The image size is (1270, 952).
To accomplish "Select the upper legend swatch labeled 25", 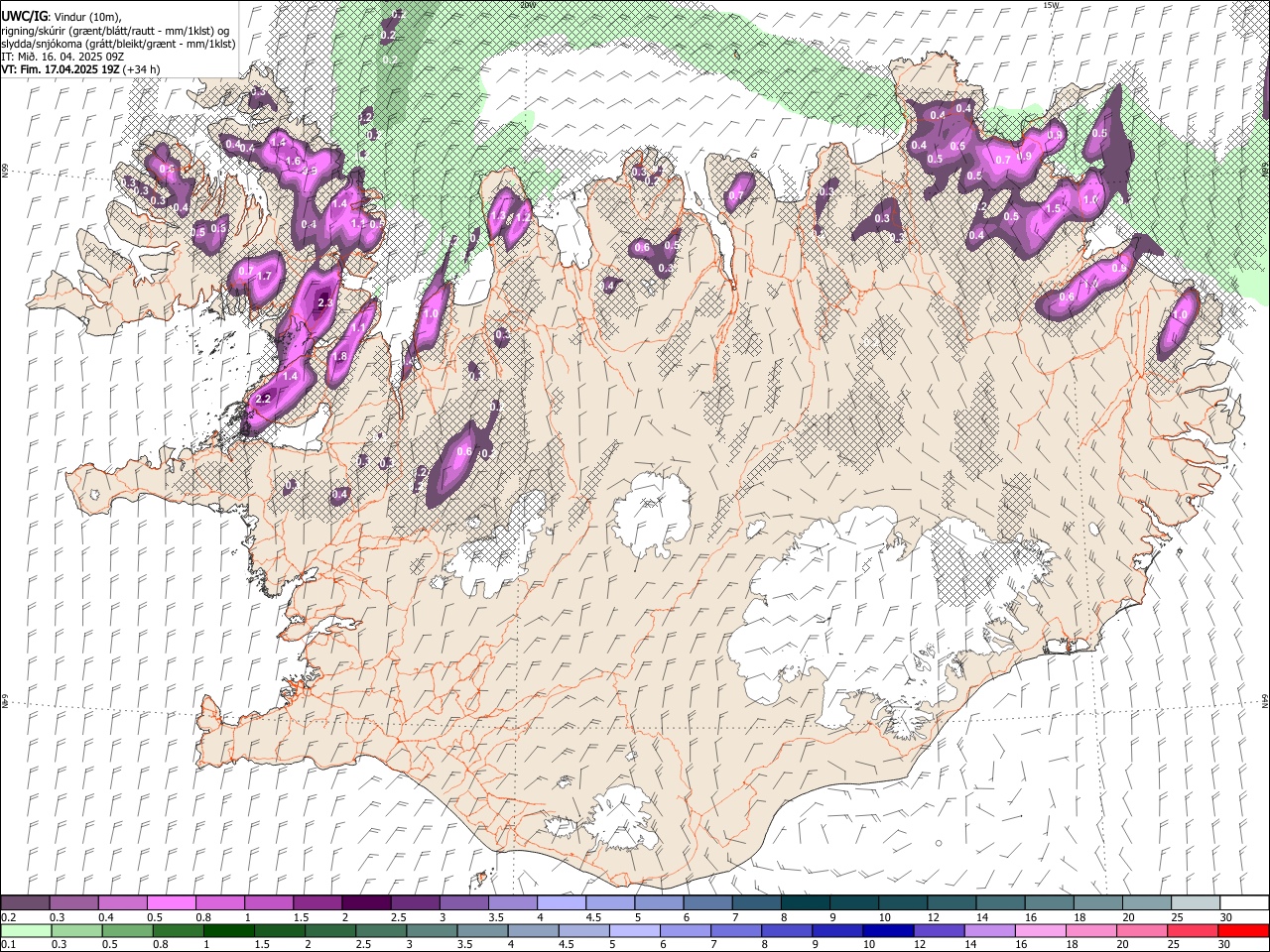I will pyautogui.click(x=1194, y=903).
